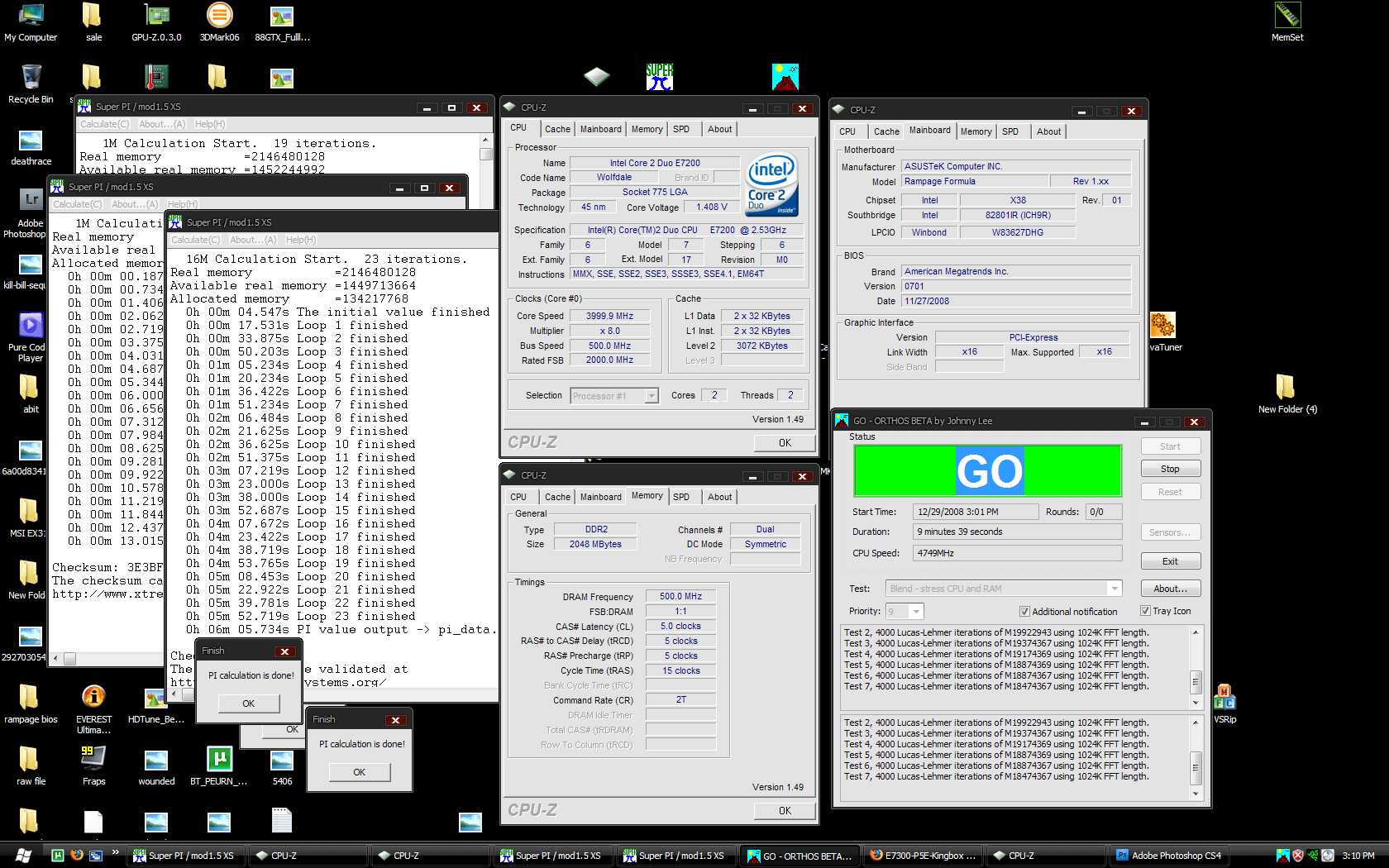Click the scrollbar of lower ORTHOS log
The image size is (1389, 868).
(1196, 756)
